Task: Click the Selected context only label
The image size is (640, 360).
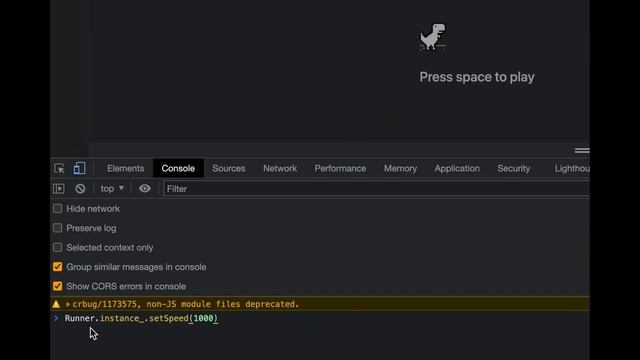Action: pos(110,247)
